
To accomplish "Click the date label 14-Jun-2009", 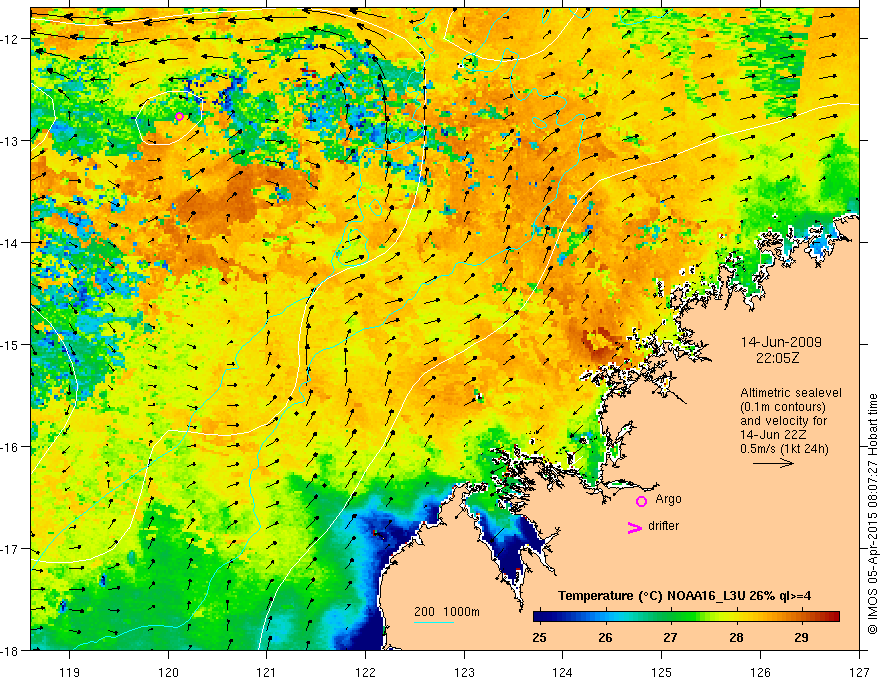I will pyautogui.click(x=781, y=342).
